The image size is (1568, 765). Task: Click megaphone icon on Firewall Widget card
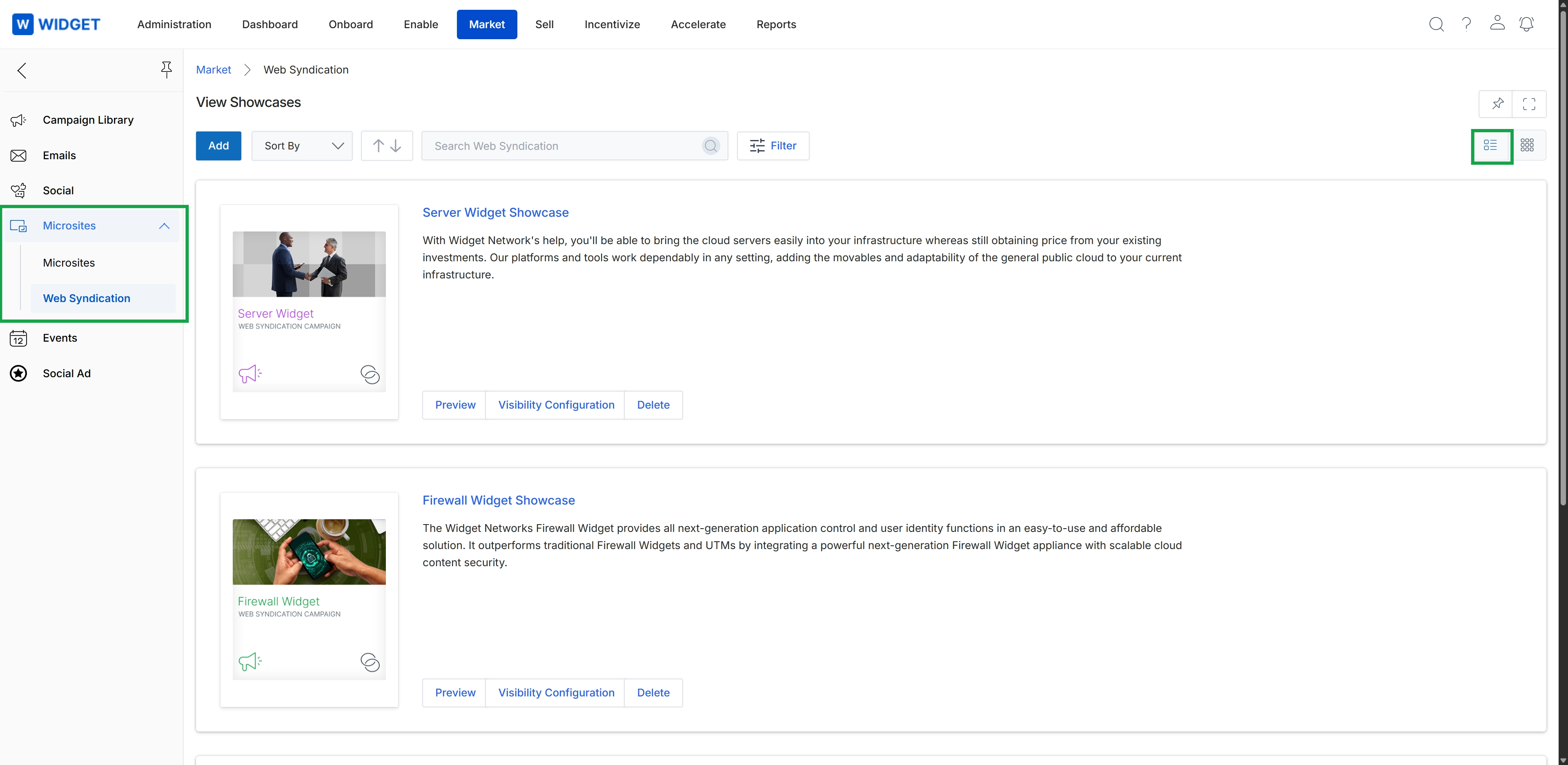point(250,662)
